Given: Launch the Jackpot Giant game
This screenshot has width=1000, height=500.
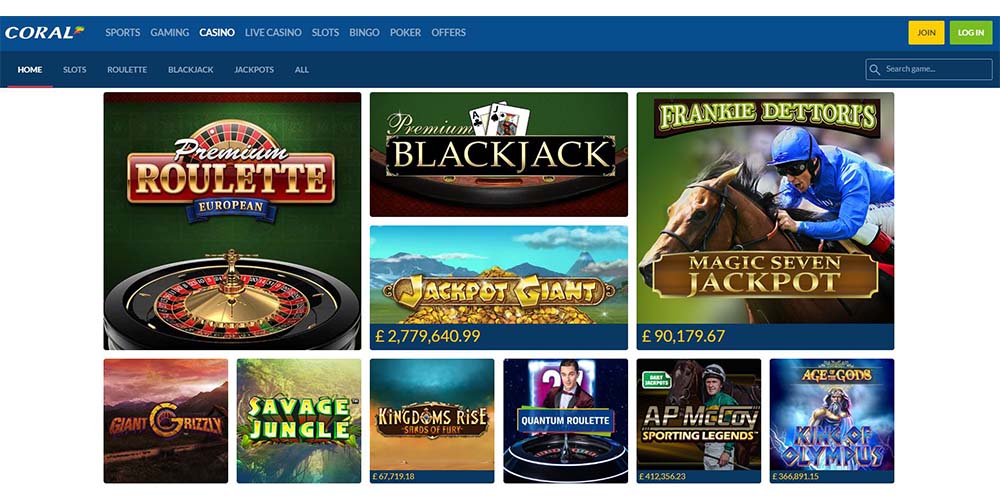Looking at the screenshot, I should point(499,287).
